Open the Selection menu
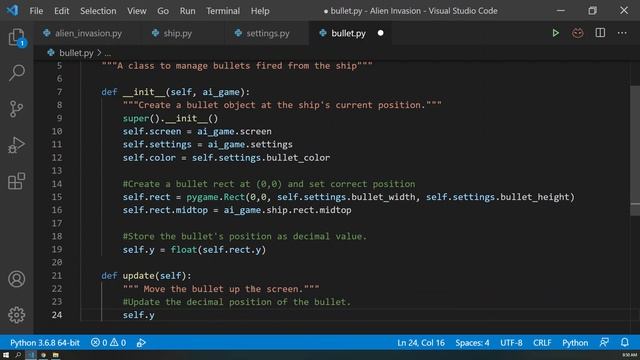 click(x=98, y=11)
